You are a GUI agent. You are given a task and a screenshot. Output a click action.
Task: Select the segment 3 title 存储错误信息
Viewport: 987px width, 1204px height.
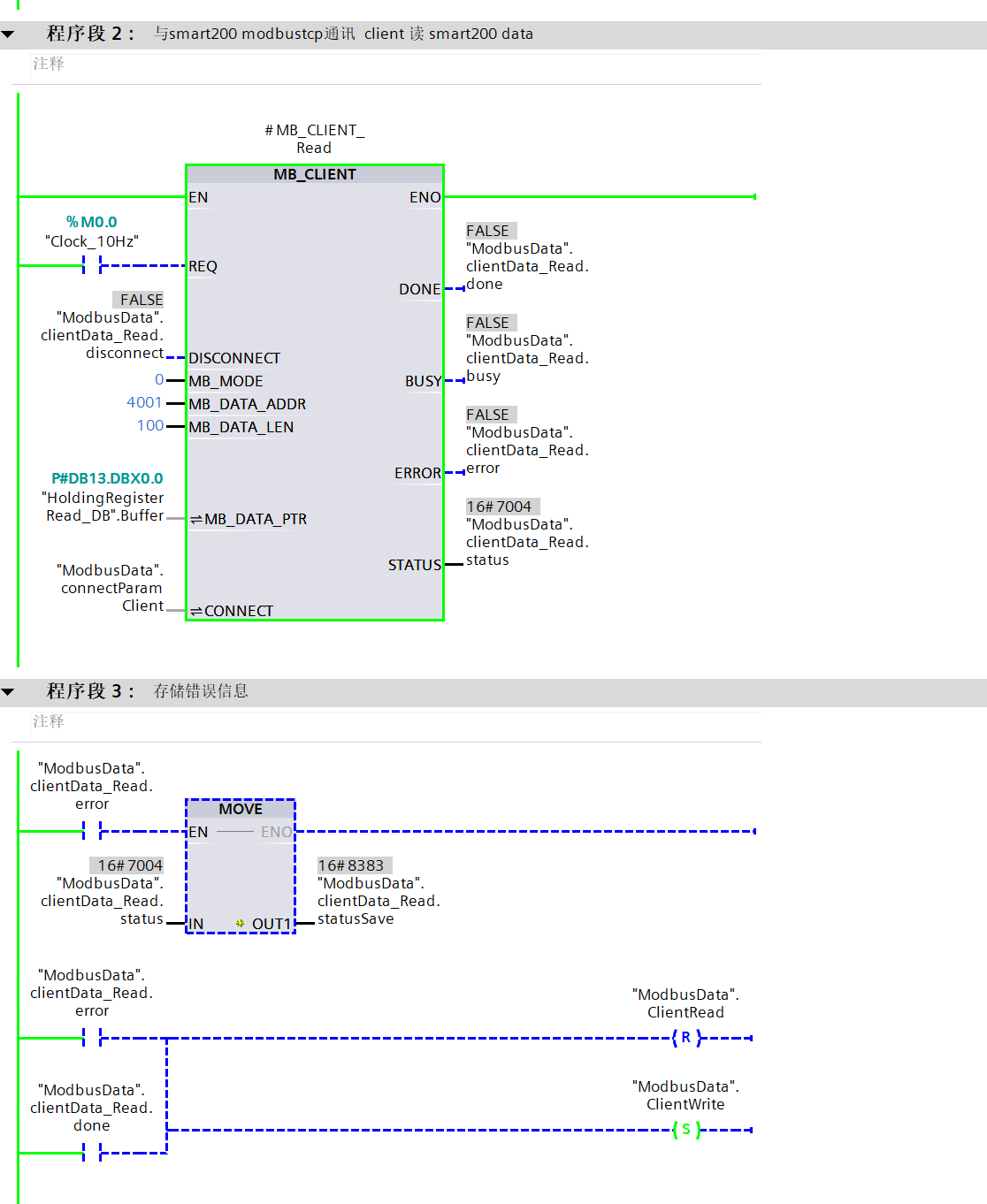(201, 691)
